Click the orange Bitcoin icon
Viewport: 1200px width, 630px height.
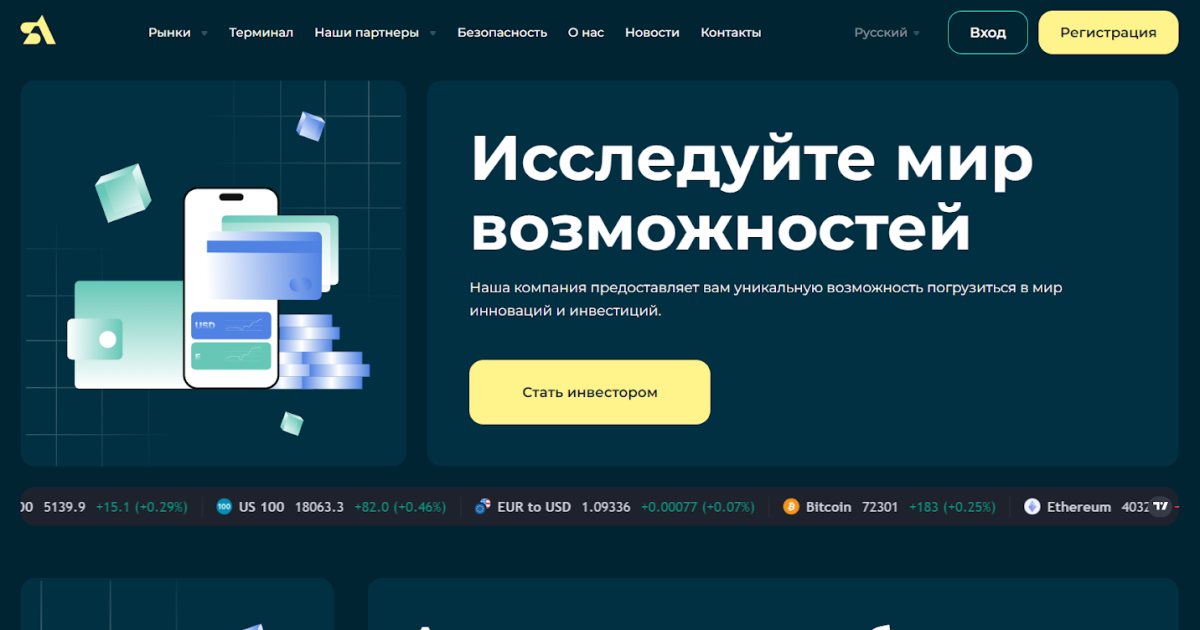pos(791,507)
